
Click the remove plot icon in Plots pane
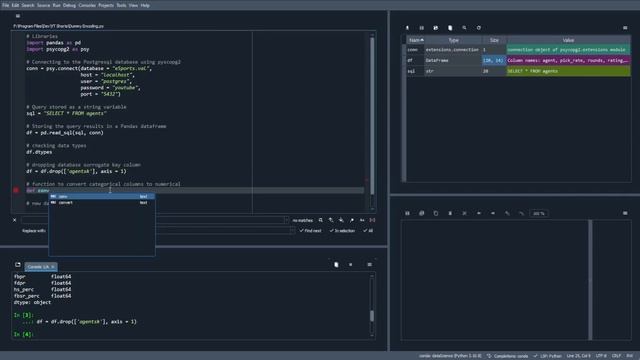(x=450, y=213)
